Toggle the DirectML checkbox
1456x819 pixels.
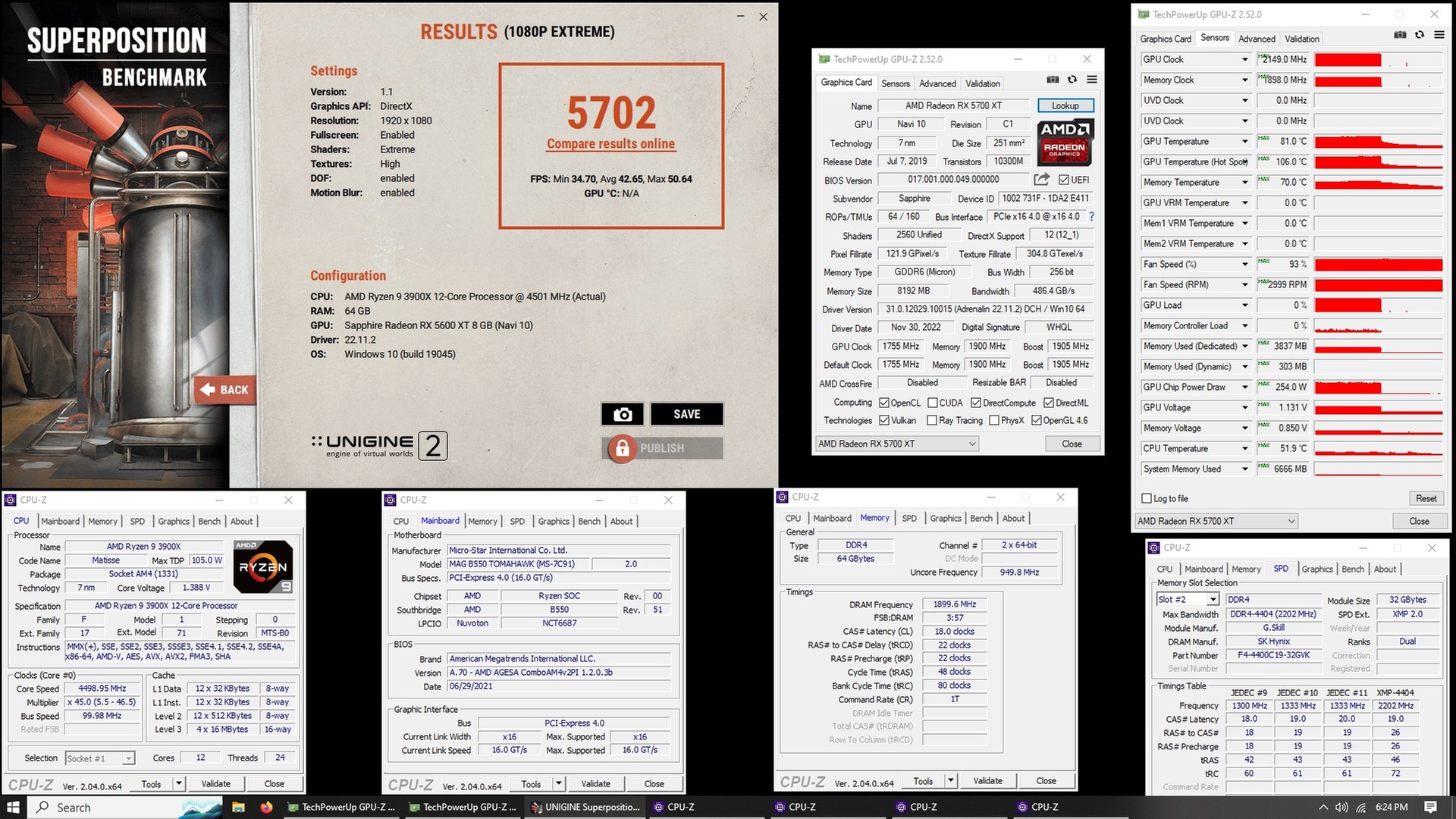[1049, 403]
